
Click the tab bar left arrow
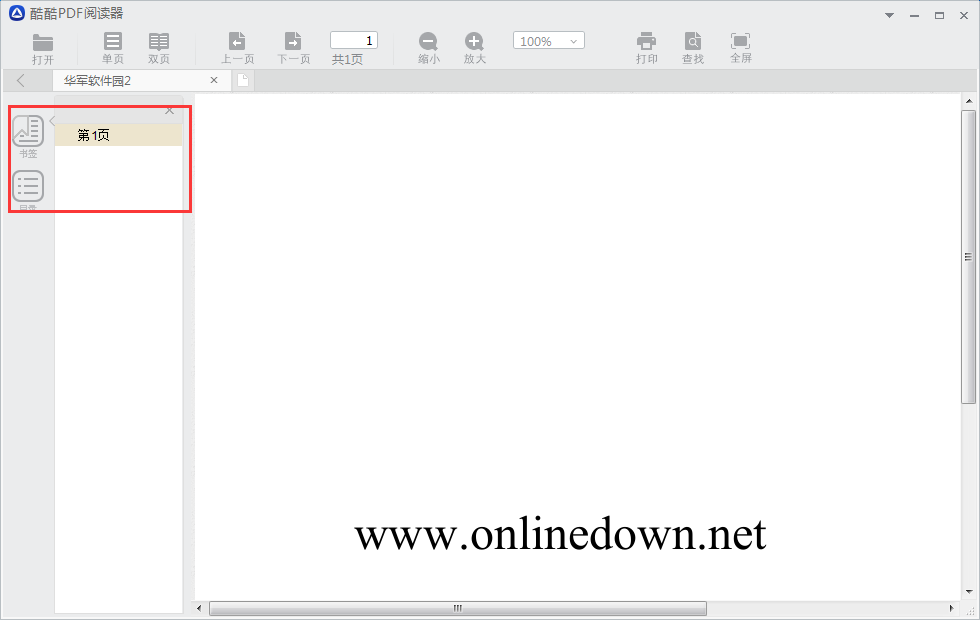(x=21, y=80)
